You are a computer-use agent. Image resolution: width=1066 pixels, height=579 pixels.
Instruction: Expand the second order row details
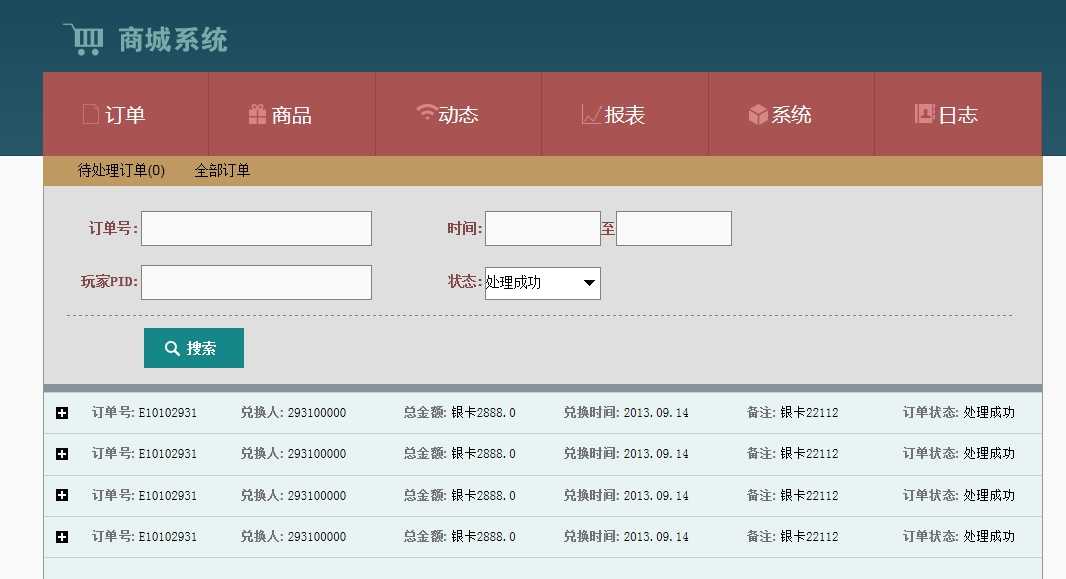point(62,453)
